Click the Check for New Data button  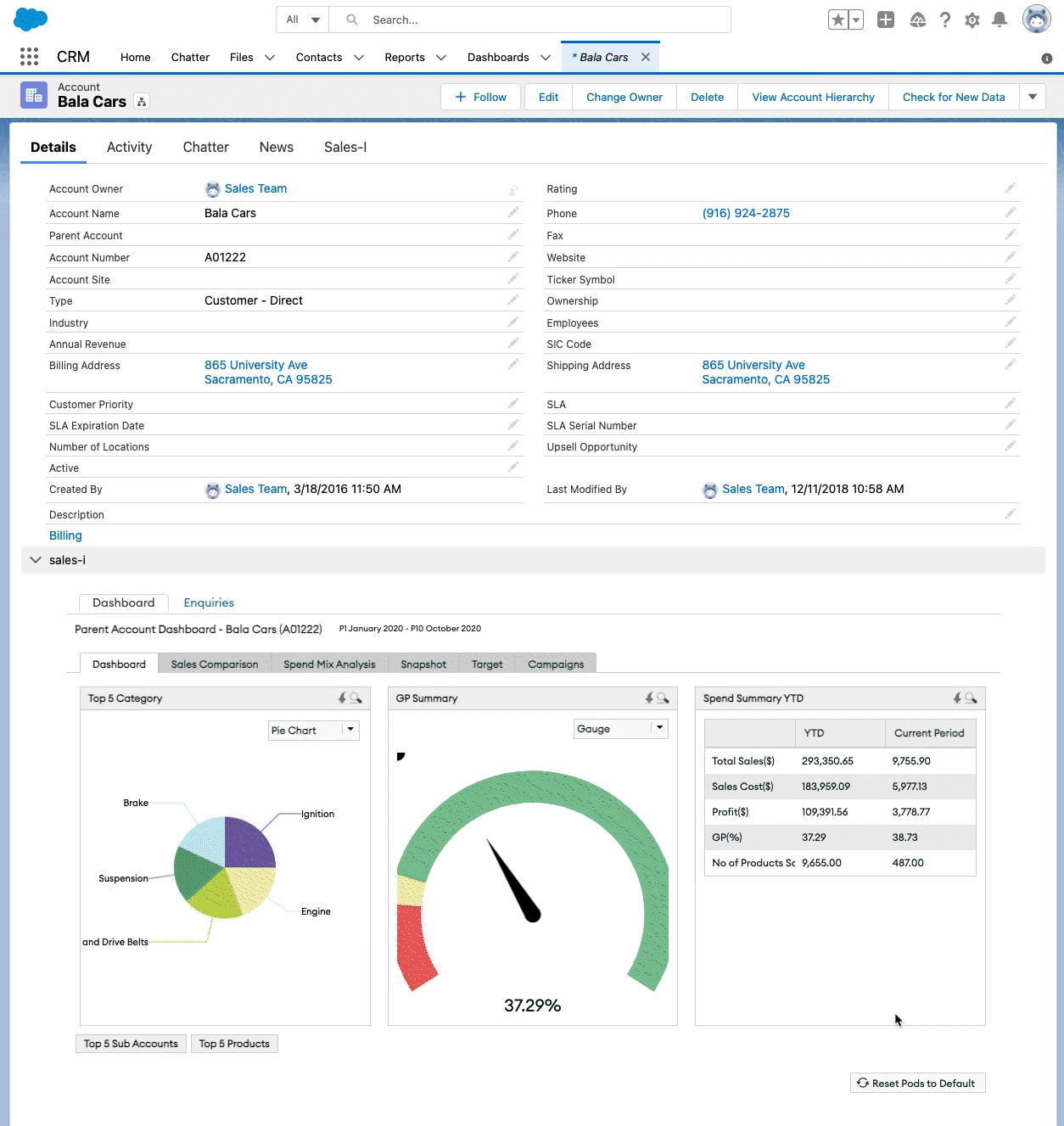953,98
